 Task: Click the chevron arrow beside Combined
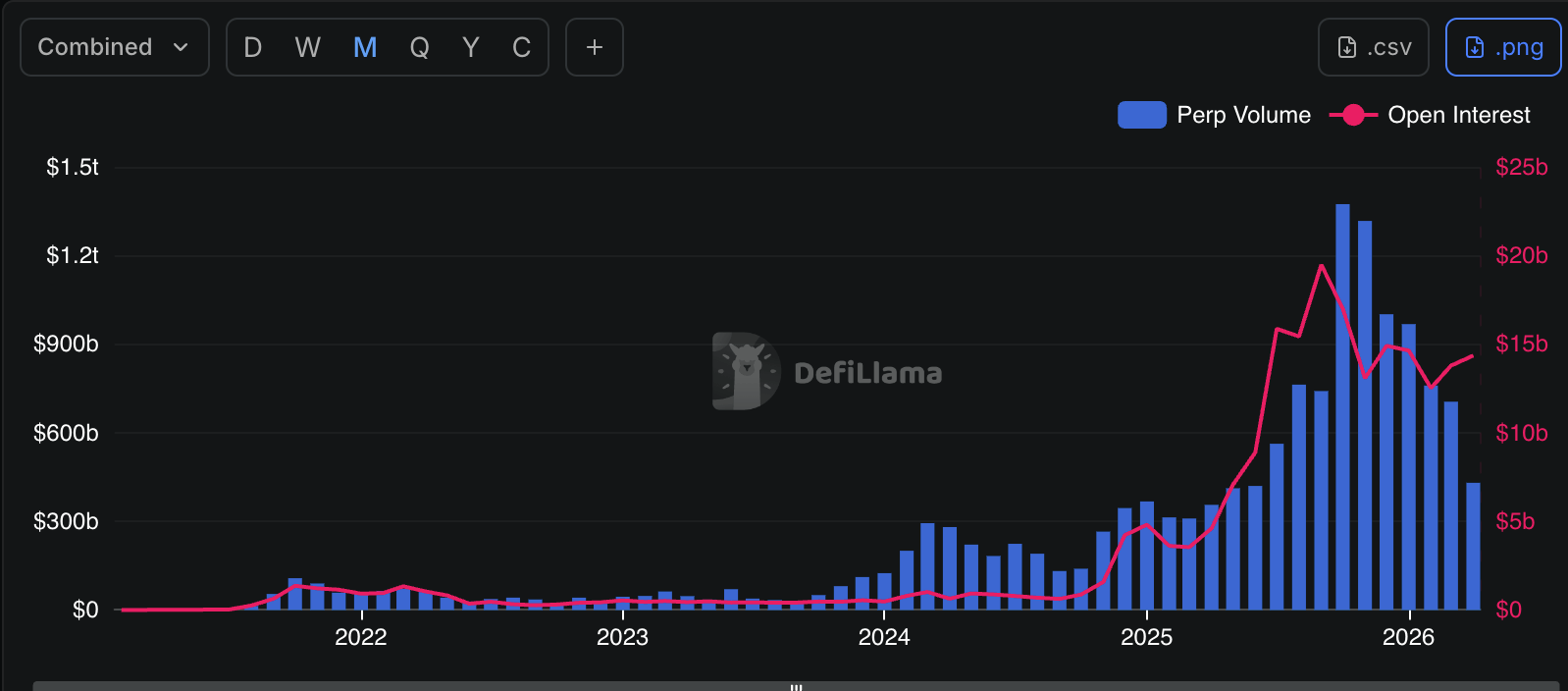(x=181, y=47)
